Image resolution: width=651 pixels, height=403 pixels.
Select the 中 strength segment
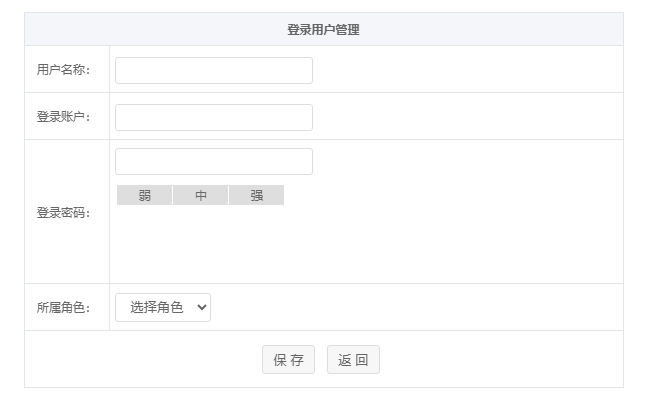(200, 195)
